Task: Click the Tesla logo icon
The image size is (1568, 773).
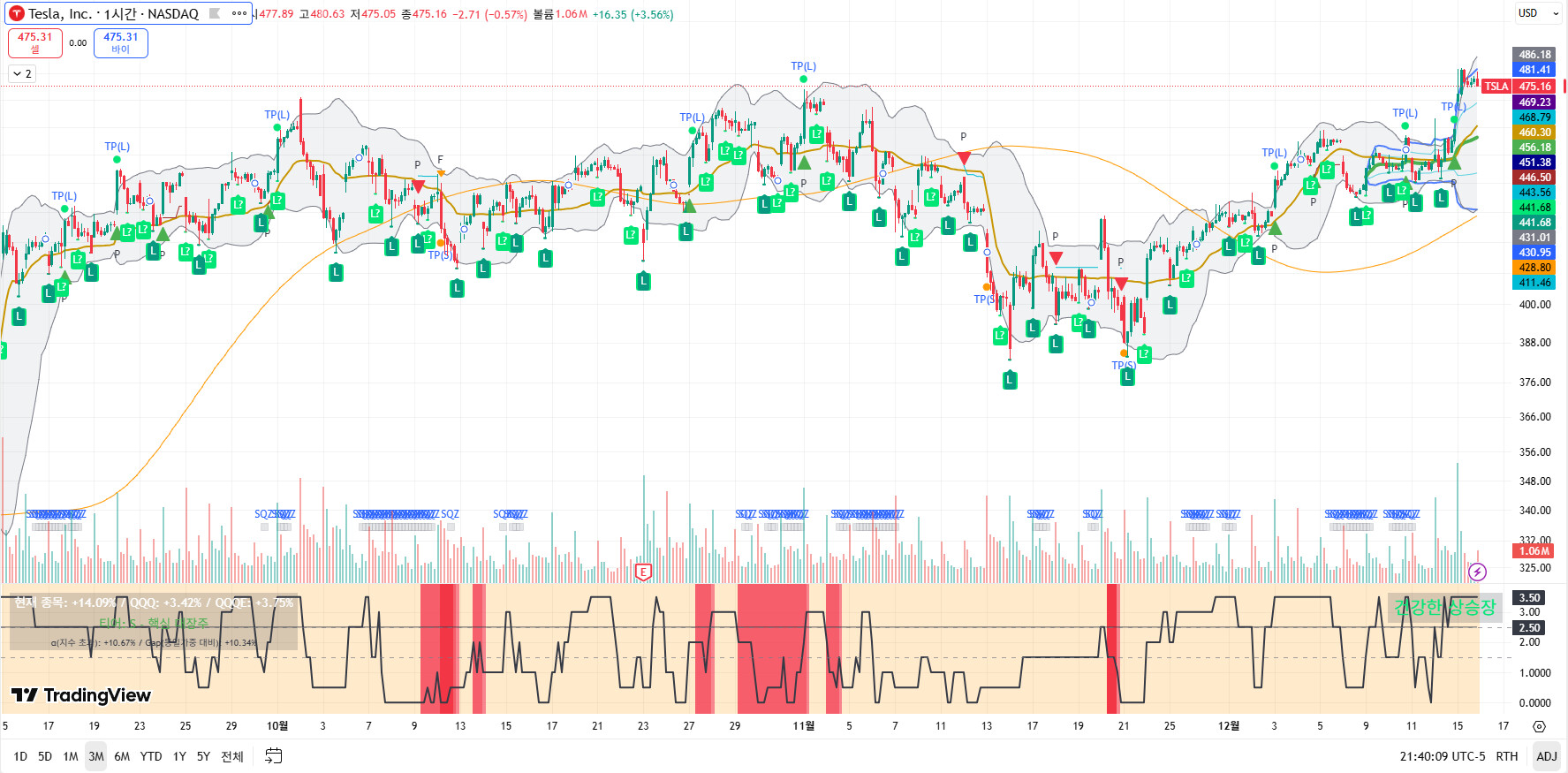Action: pyautogui.click(x=17, y=13)
